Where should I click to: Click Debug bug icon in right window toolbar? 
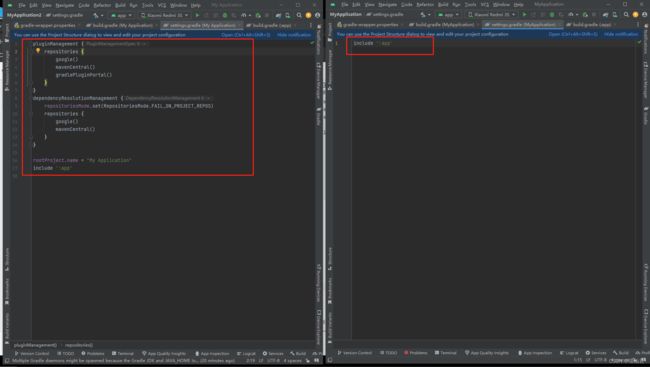pos(552,15)
